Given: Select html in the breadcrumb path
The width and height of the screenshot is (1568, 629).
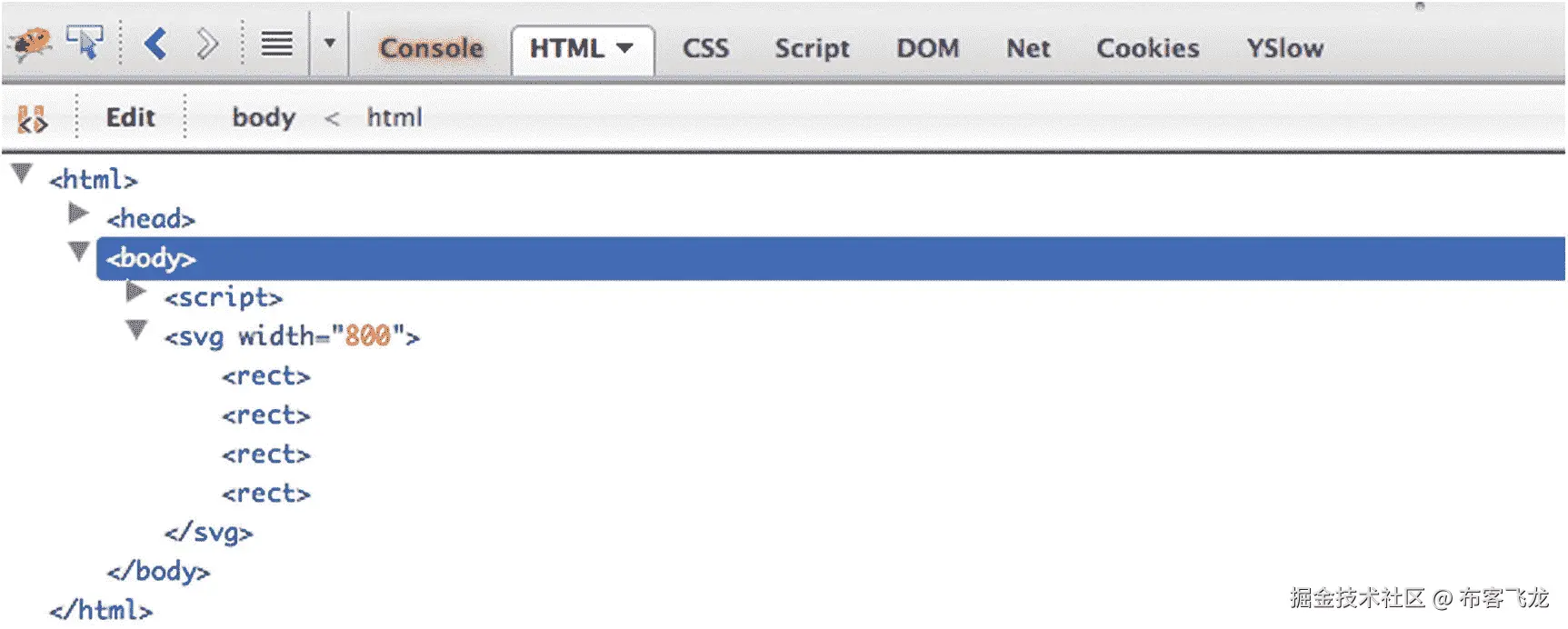Looking at the screenshot, I should 394,117.
